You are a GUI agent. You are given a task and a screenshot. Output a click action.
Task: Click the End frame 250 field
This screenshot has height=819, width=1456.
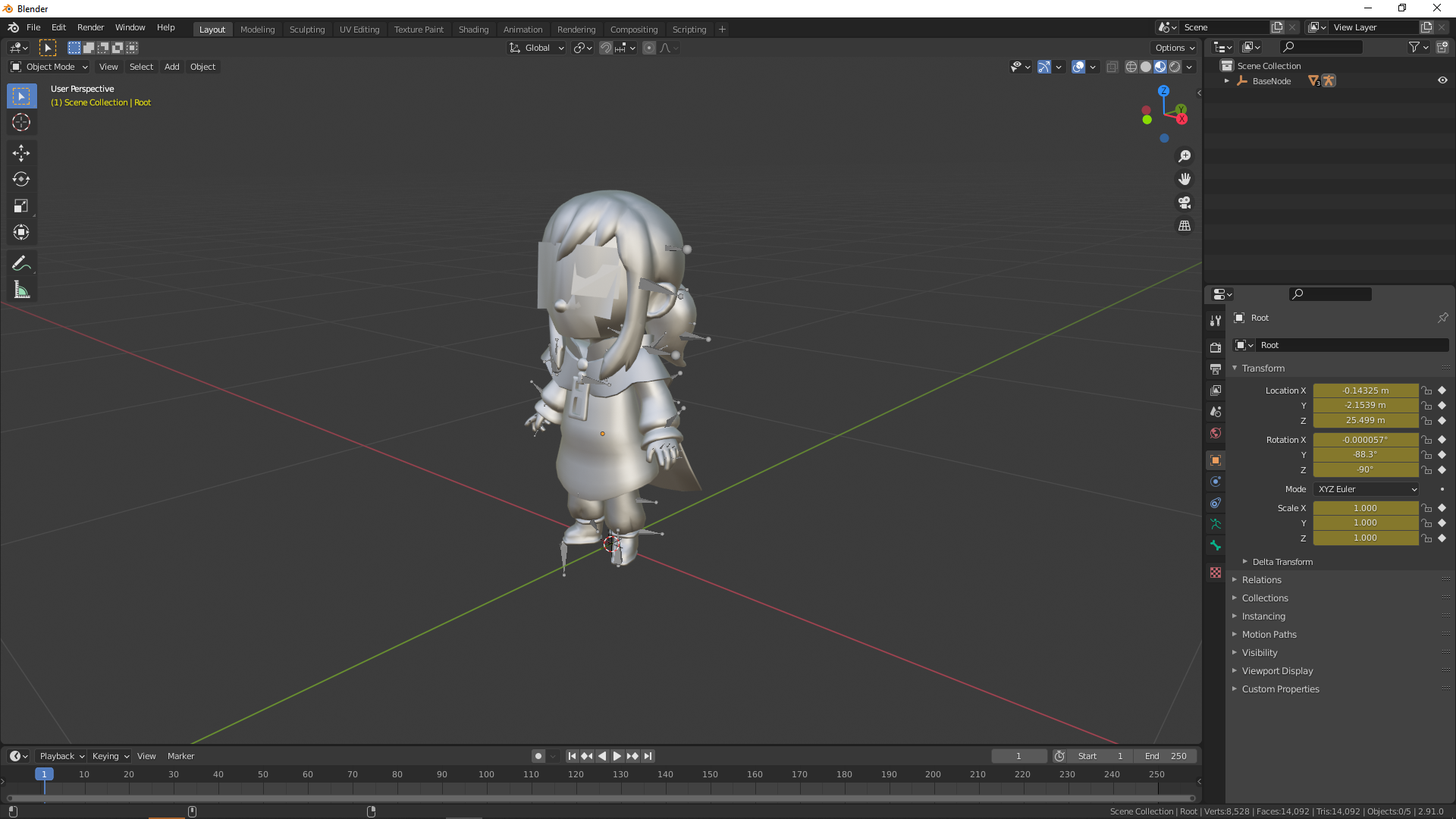1166,756
